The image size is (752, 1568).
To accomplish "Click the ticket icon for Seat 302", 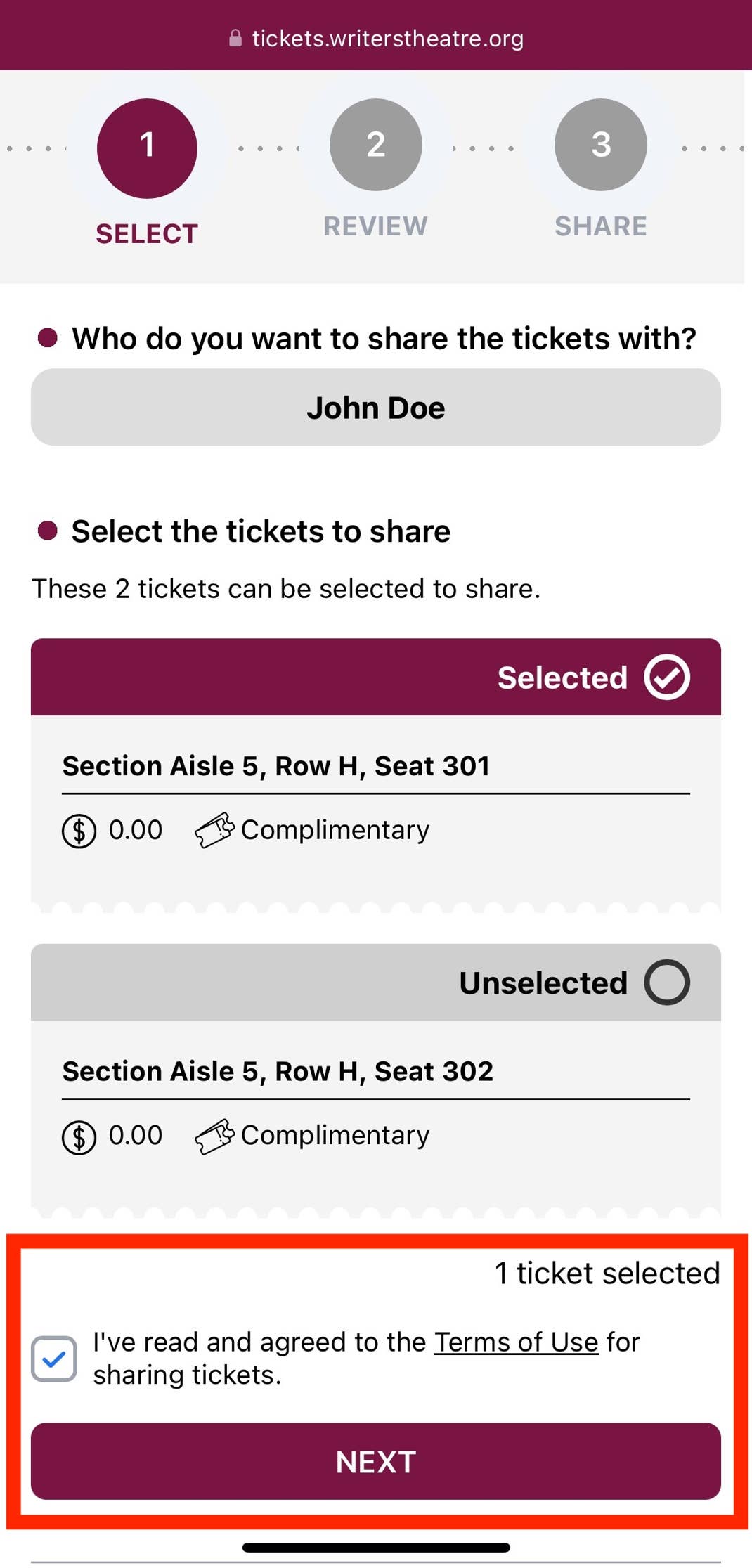I will tap(214, 1136).
